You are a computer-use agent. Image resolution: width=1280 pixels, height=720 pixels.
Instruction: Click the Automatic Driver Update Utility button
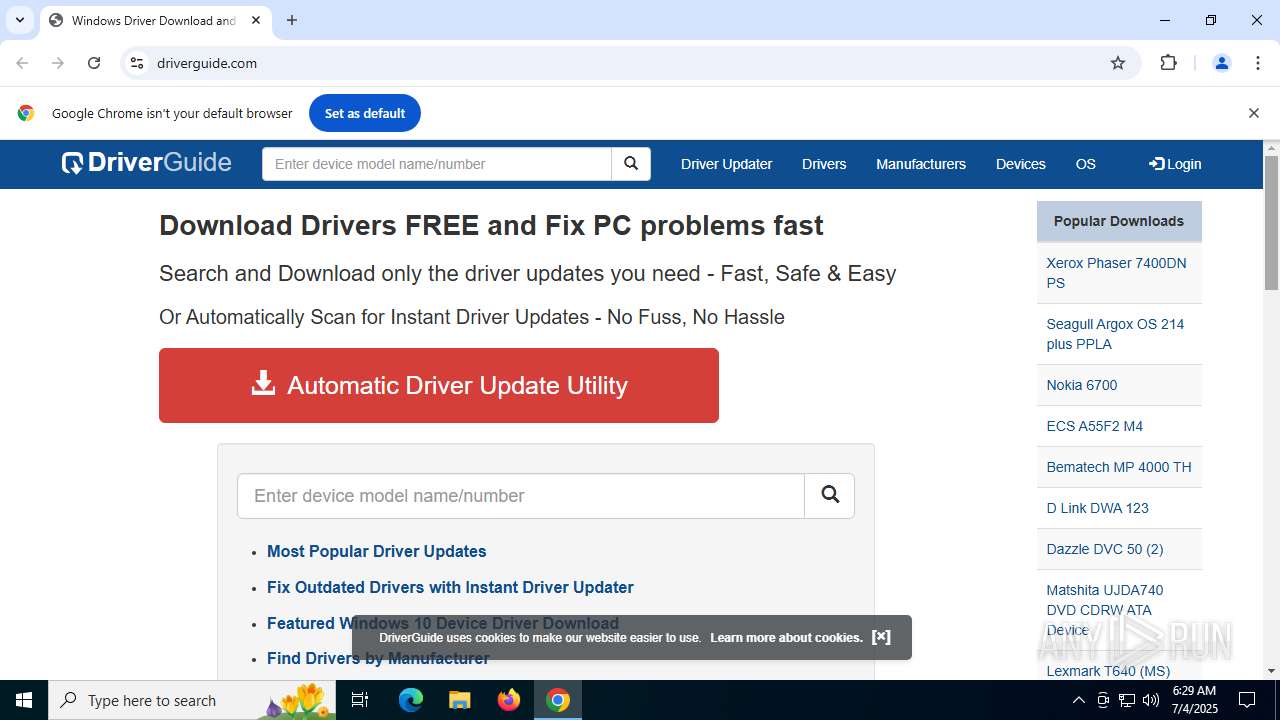[x=439, y=385]
